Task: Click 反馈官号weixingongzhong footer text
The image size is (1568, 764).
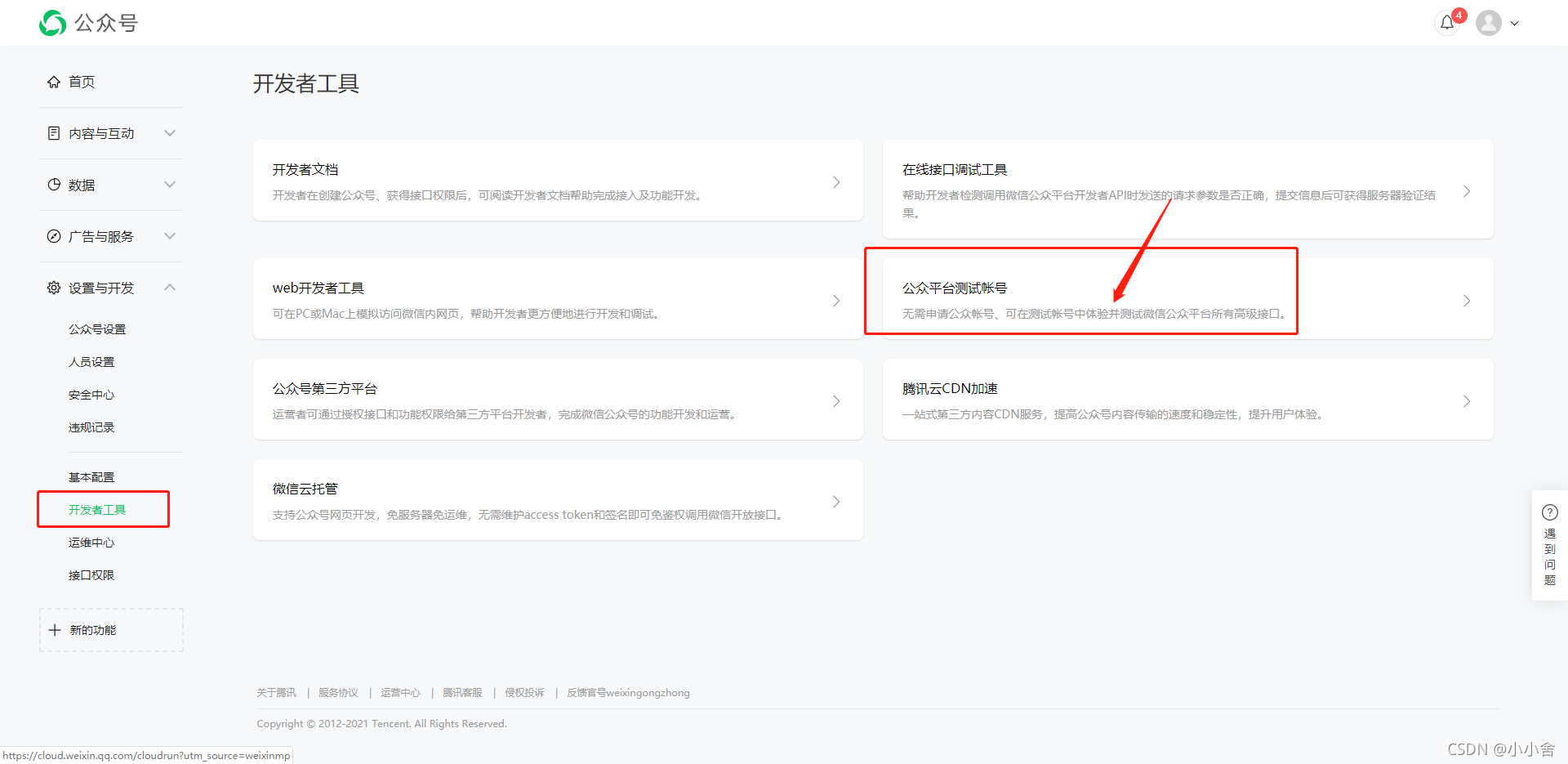Action: point(628,693)
